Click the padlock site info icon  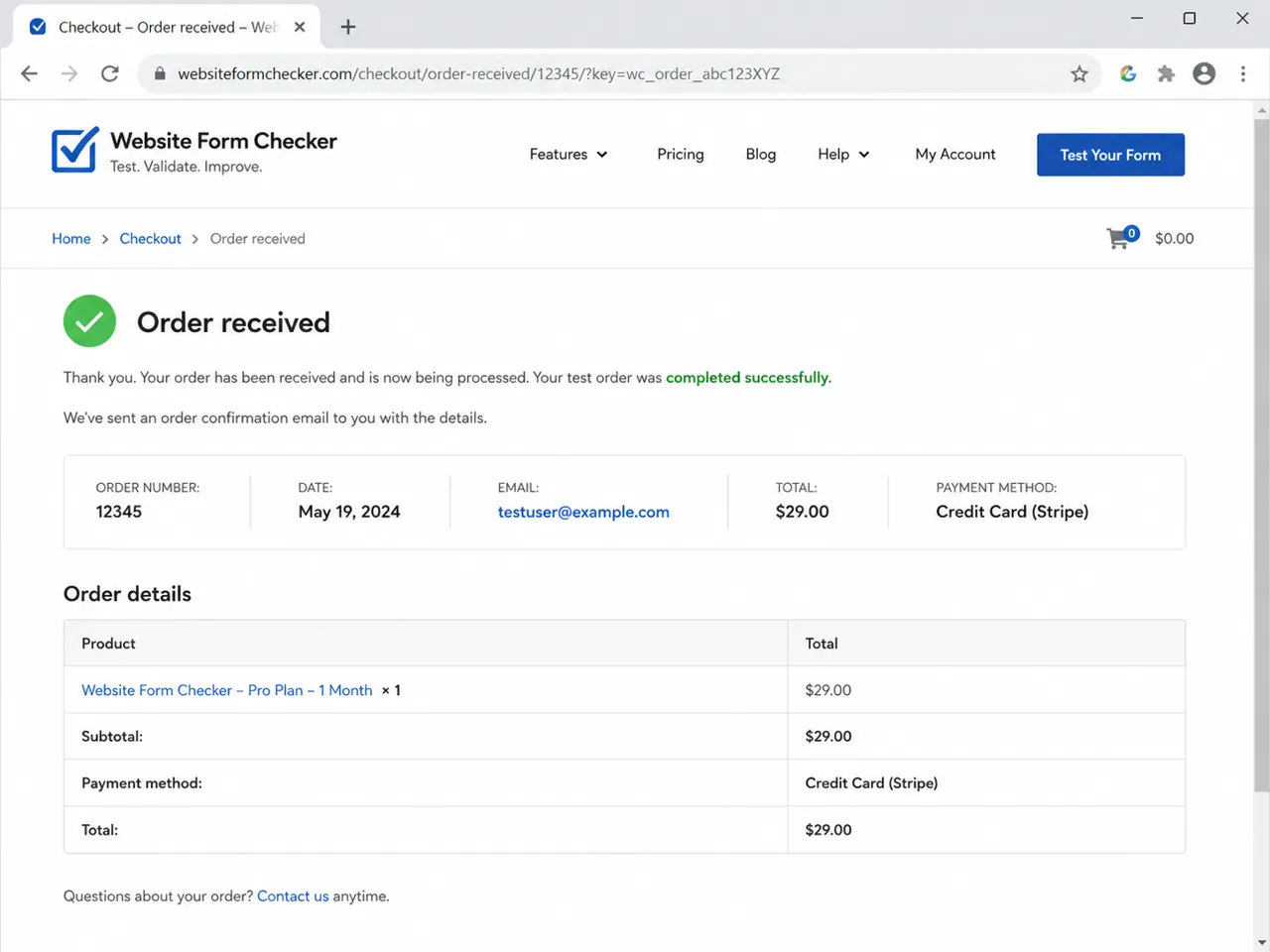pos(159,73)
